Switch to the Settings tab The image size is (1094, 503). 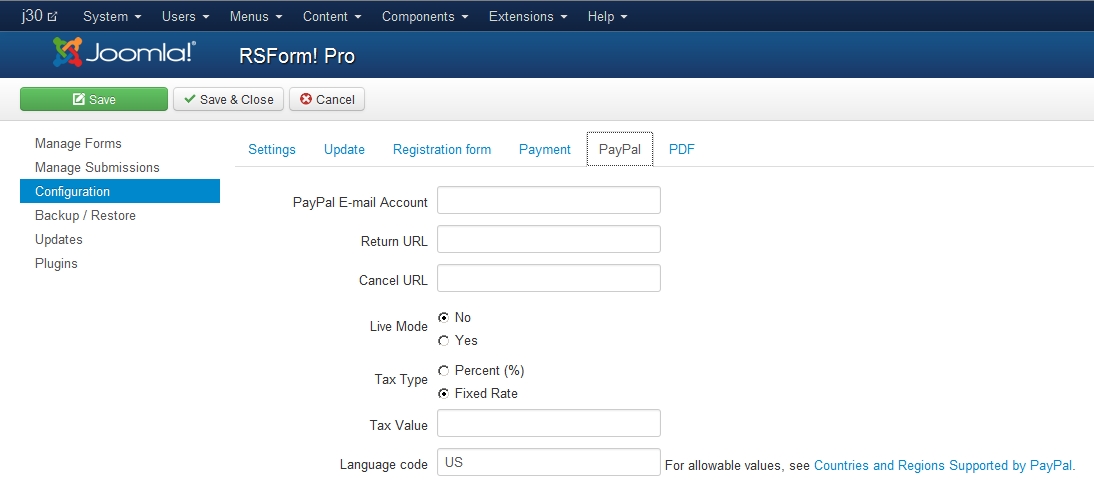pos(271,149)
